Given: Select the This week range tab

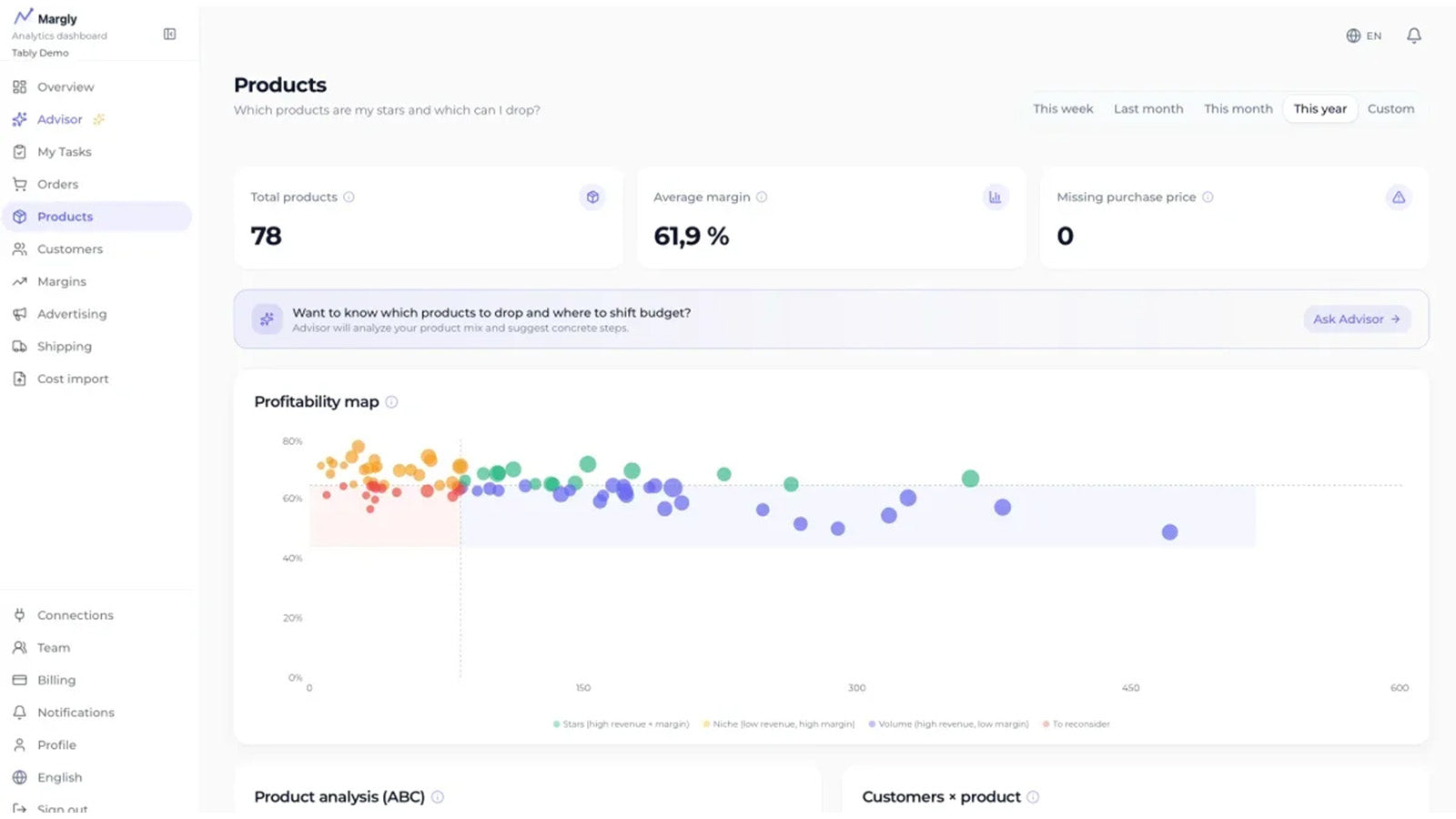Looking at the screenshot, I should [1063, 108].
